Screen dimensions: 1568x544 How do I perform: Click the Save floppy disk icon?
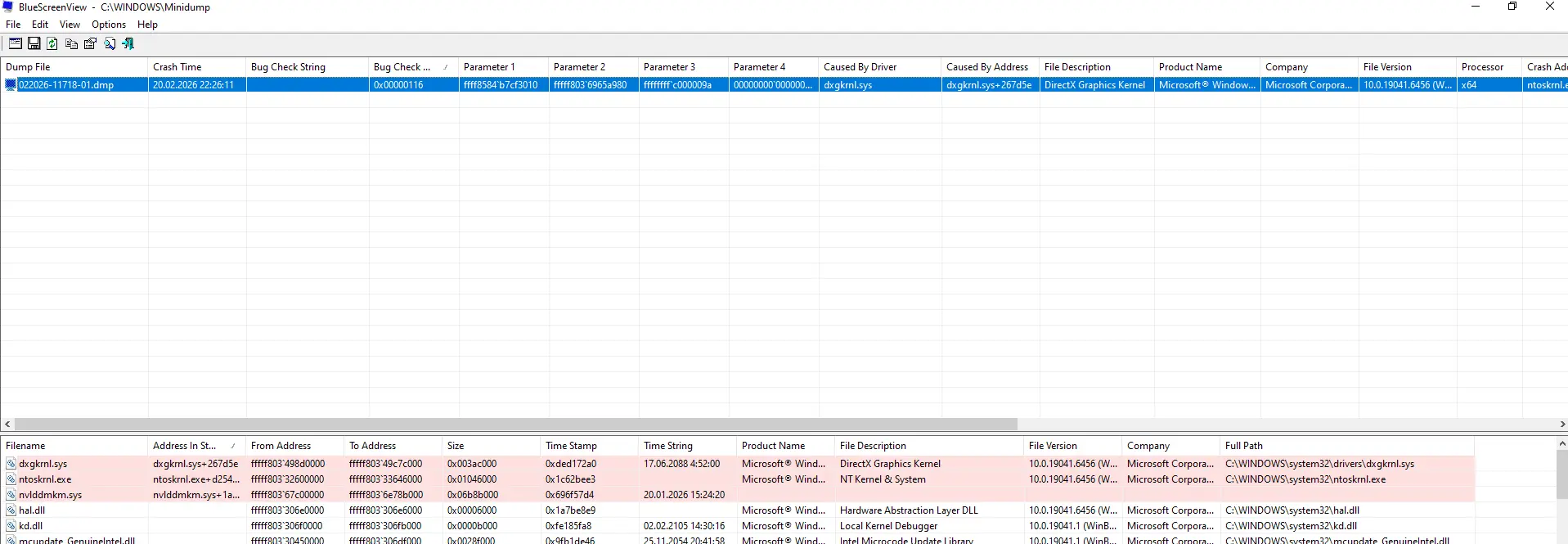[x=34, y=44]
